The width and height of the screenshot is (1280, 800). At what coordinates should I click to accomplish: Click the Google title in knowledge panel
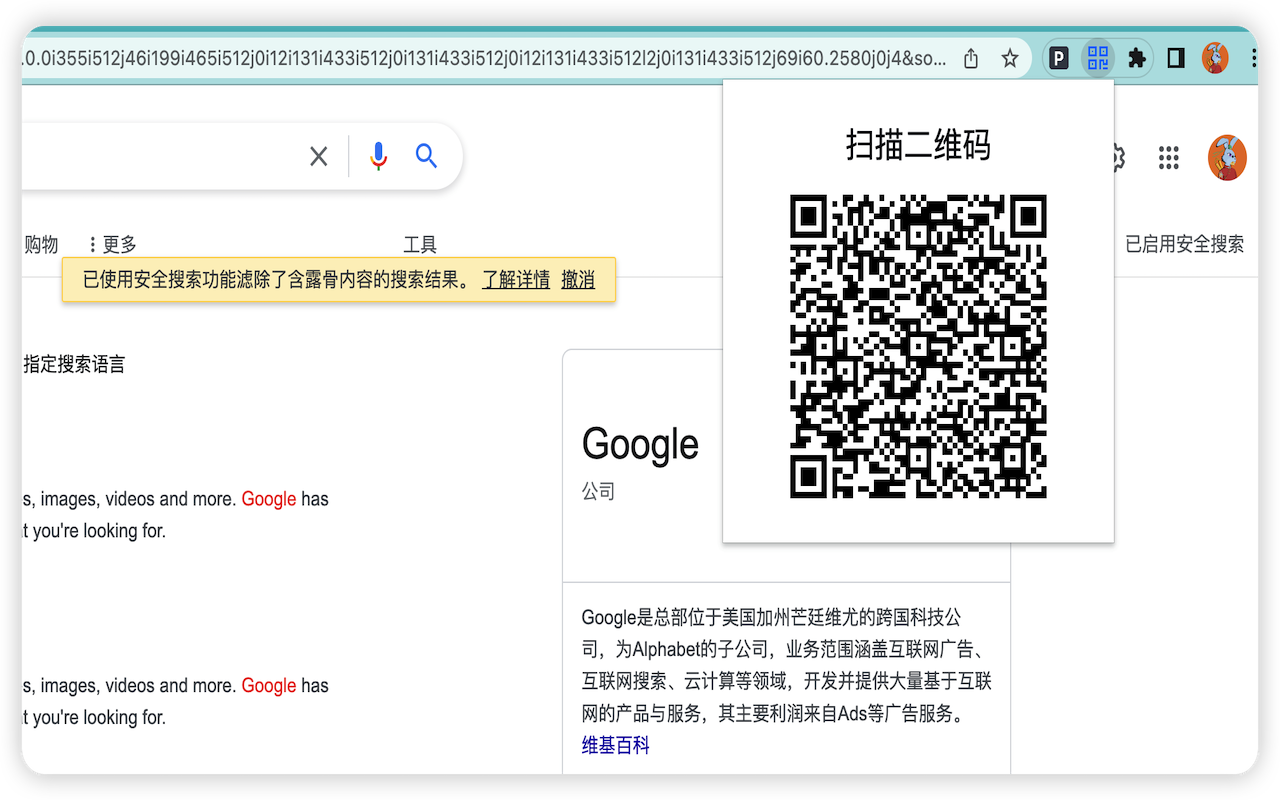tap(640, 445)
